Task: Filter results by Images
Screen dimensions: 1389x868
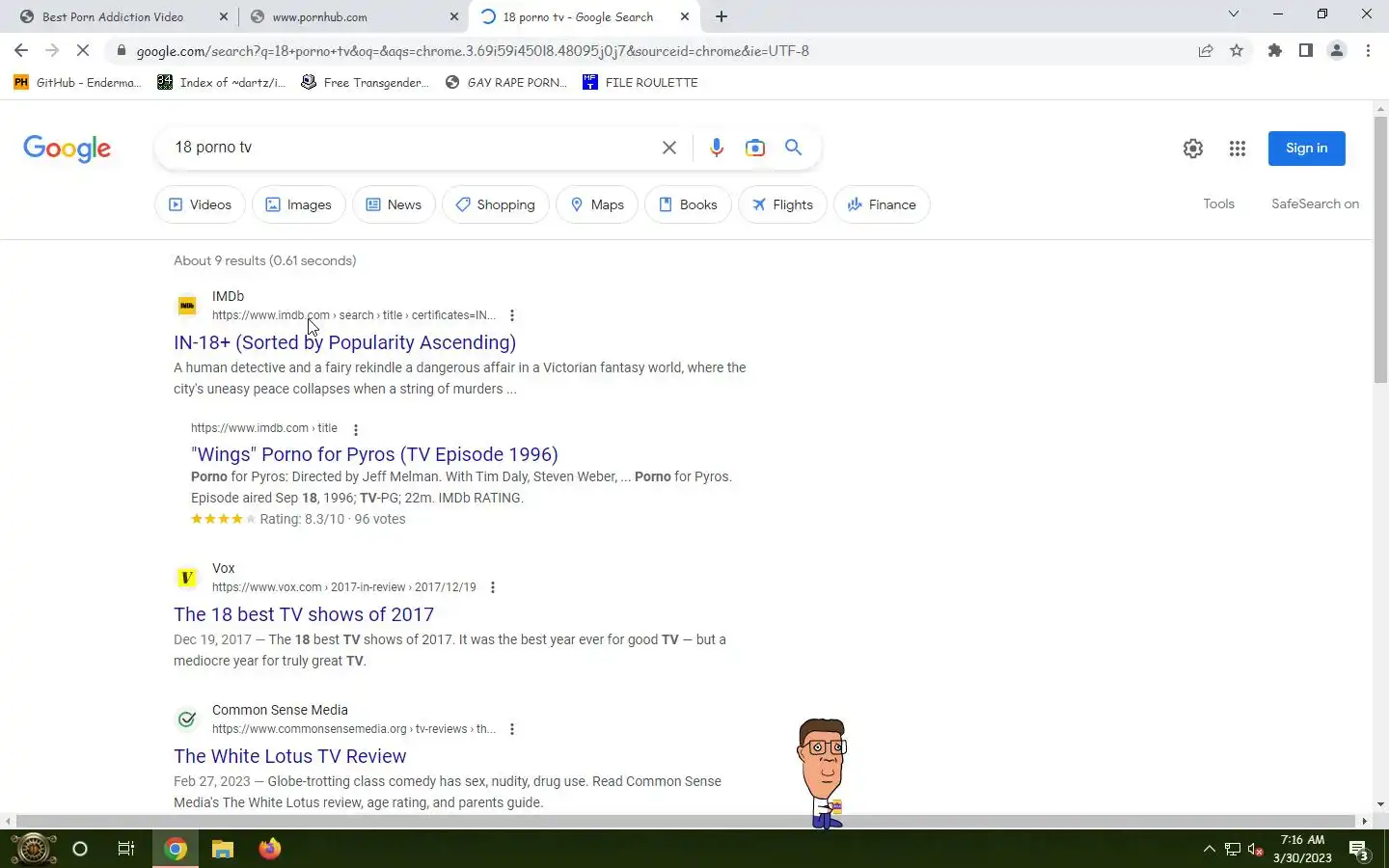Action: (299, 204)
